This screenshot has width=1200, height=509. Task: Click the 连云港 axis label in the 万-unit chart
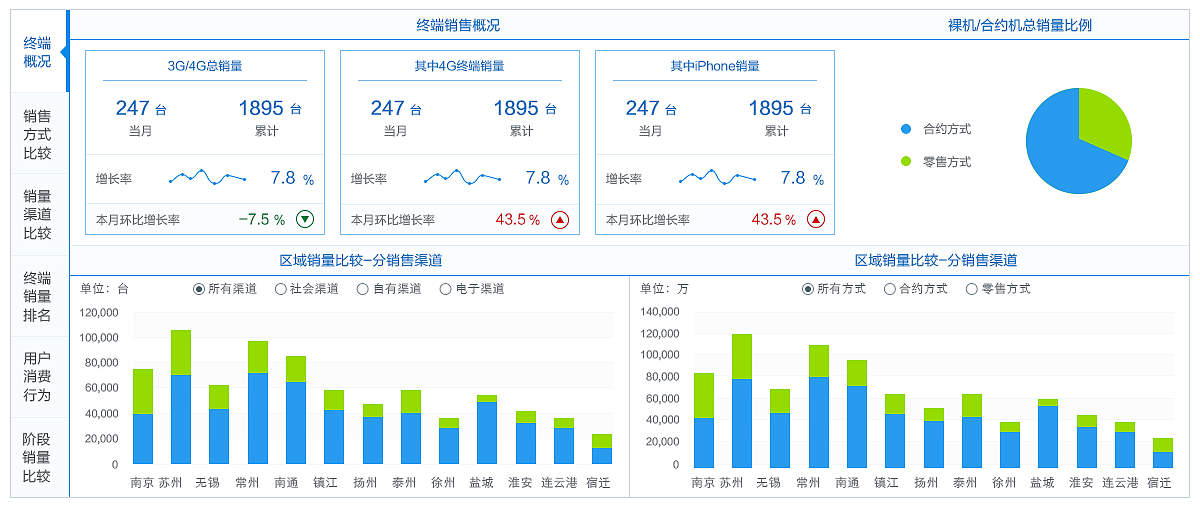click(1121, 483)
